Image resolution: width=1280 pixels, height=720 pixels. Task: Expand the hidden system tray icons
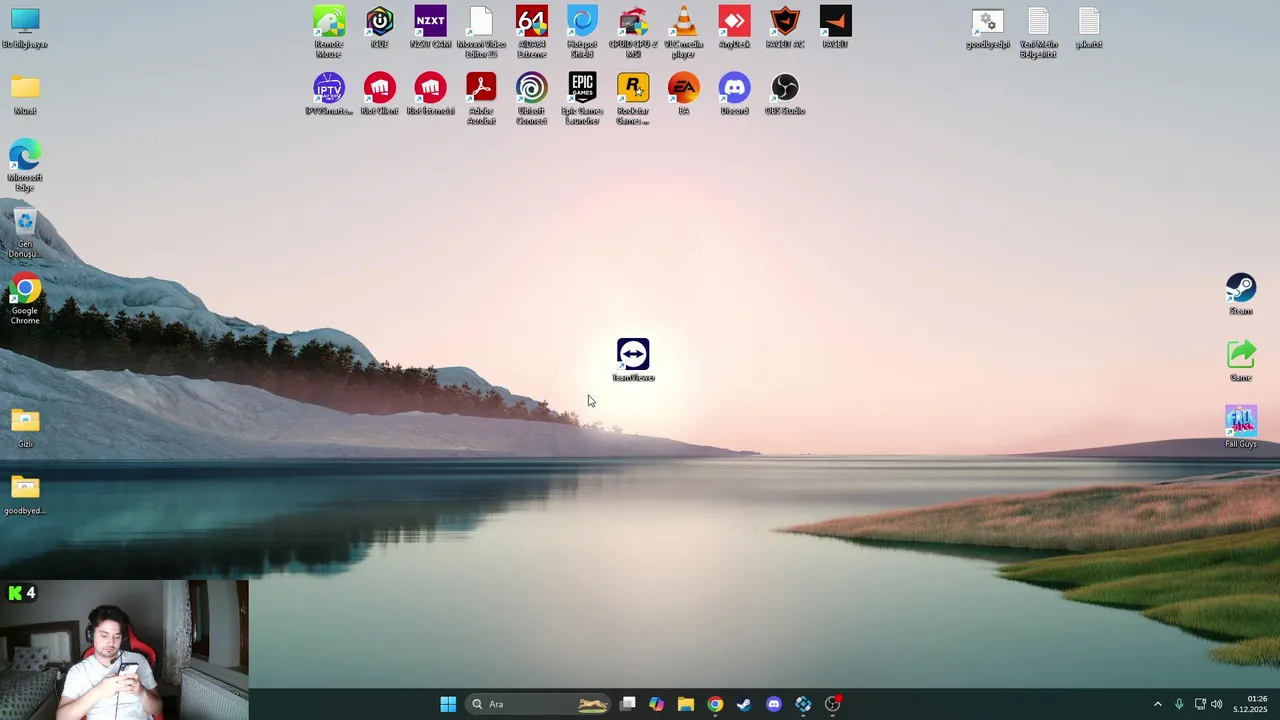coord(1158,704)
